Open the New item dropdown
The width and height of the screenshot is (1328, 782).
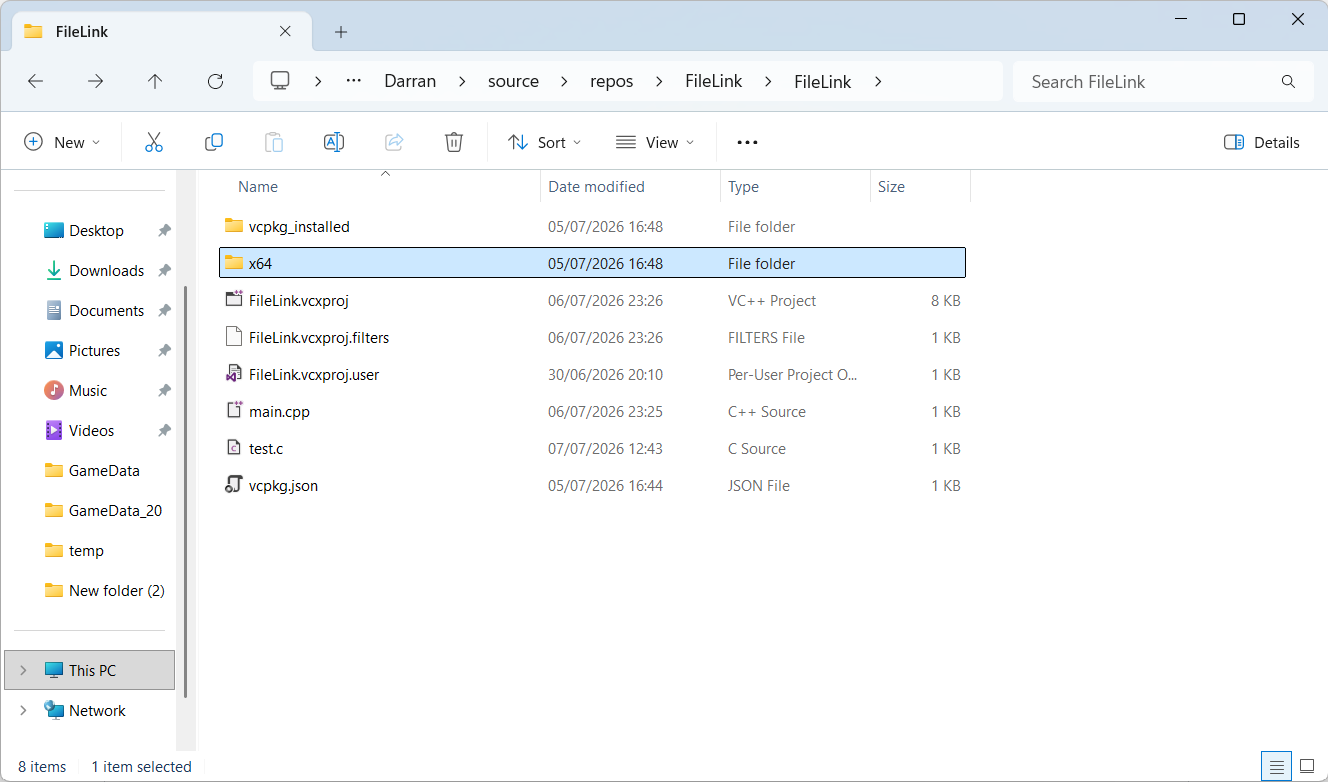62,142
